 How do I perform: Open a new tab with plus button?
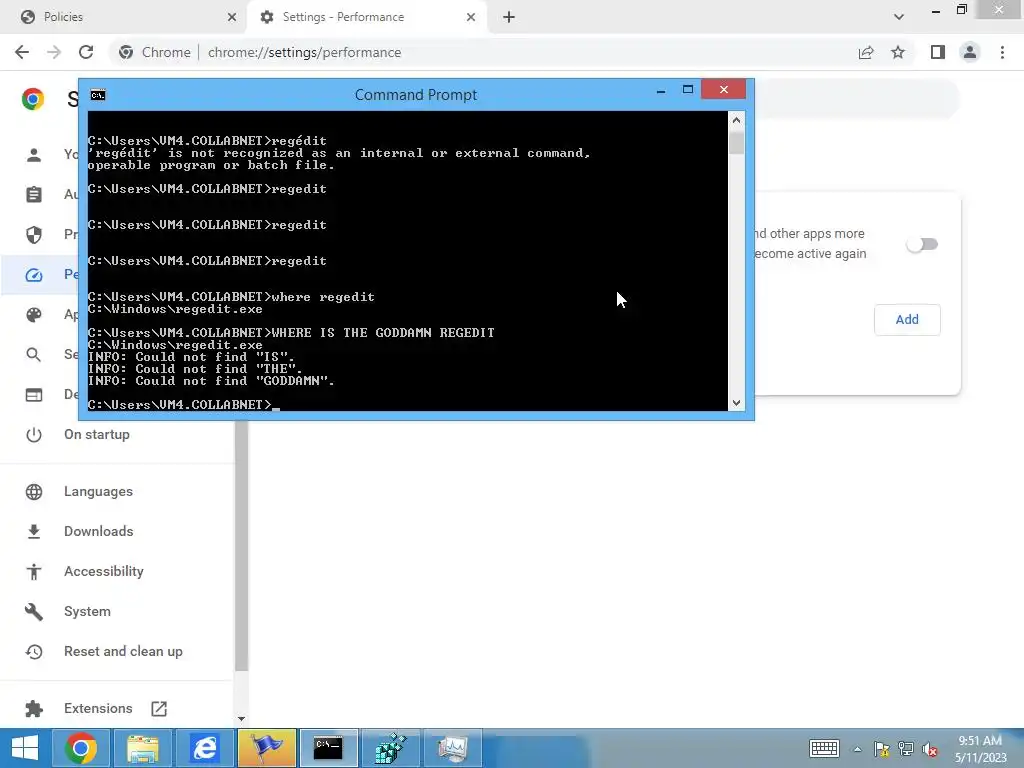(x=509, y=17)
